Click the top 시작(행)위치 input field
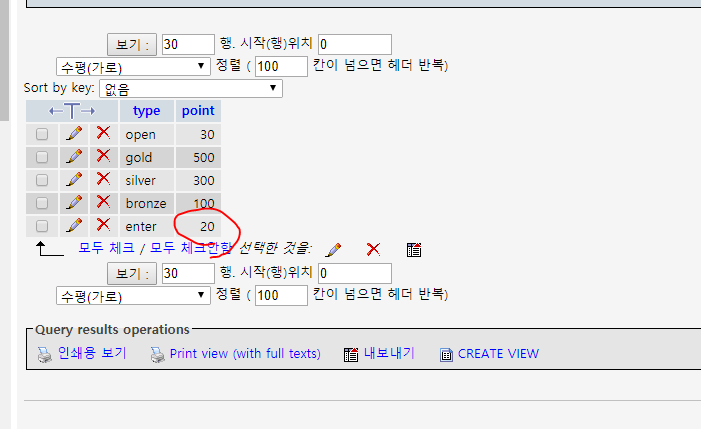 click(354, 44)
